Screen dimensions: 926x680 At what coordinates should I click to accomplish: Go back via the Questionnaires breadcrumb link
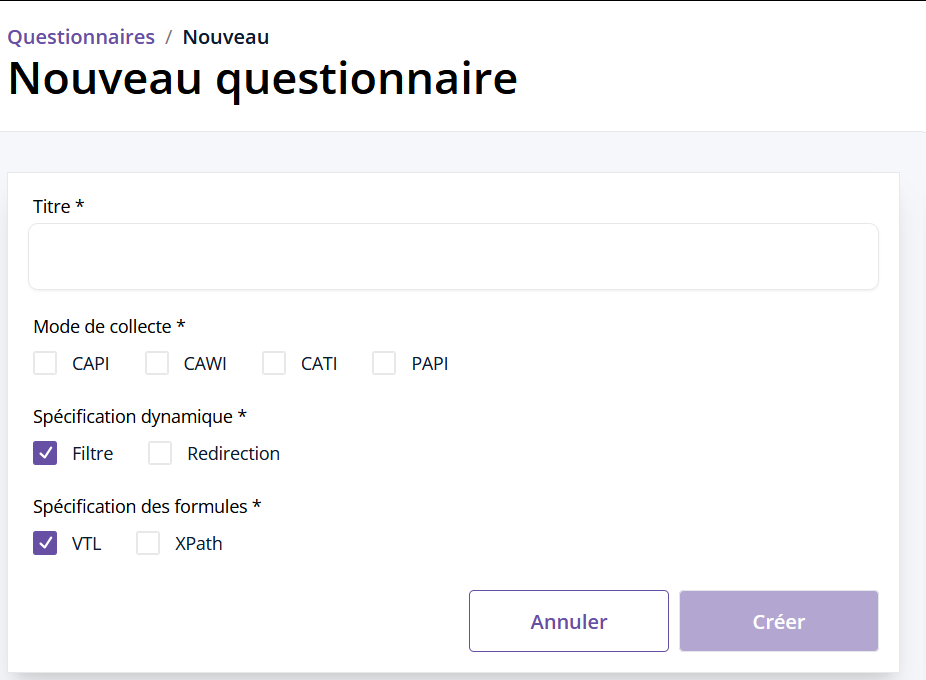click(81, 37)
